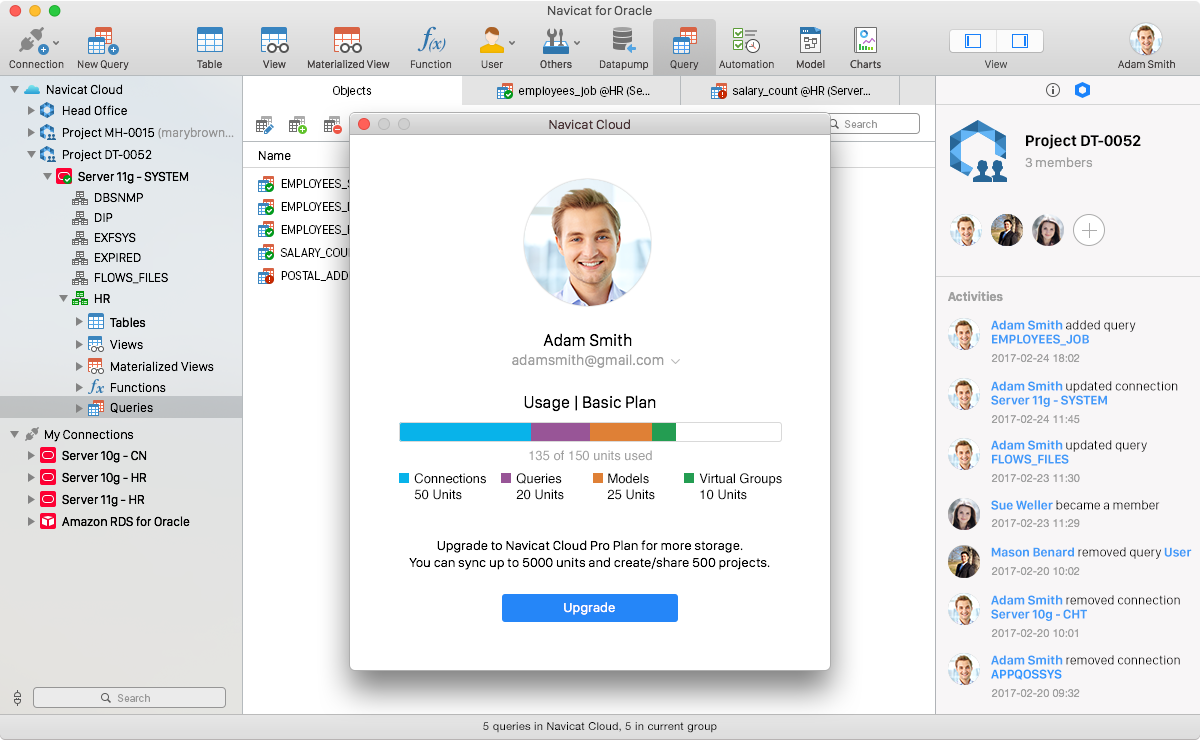Collapse the HR schema node
This screenshot has width=1200, height=740.
63,299
